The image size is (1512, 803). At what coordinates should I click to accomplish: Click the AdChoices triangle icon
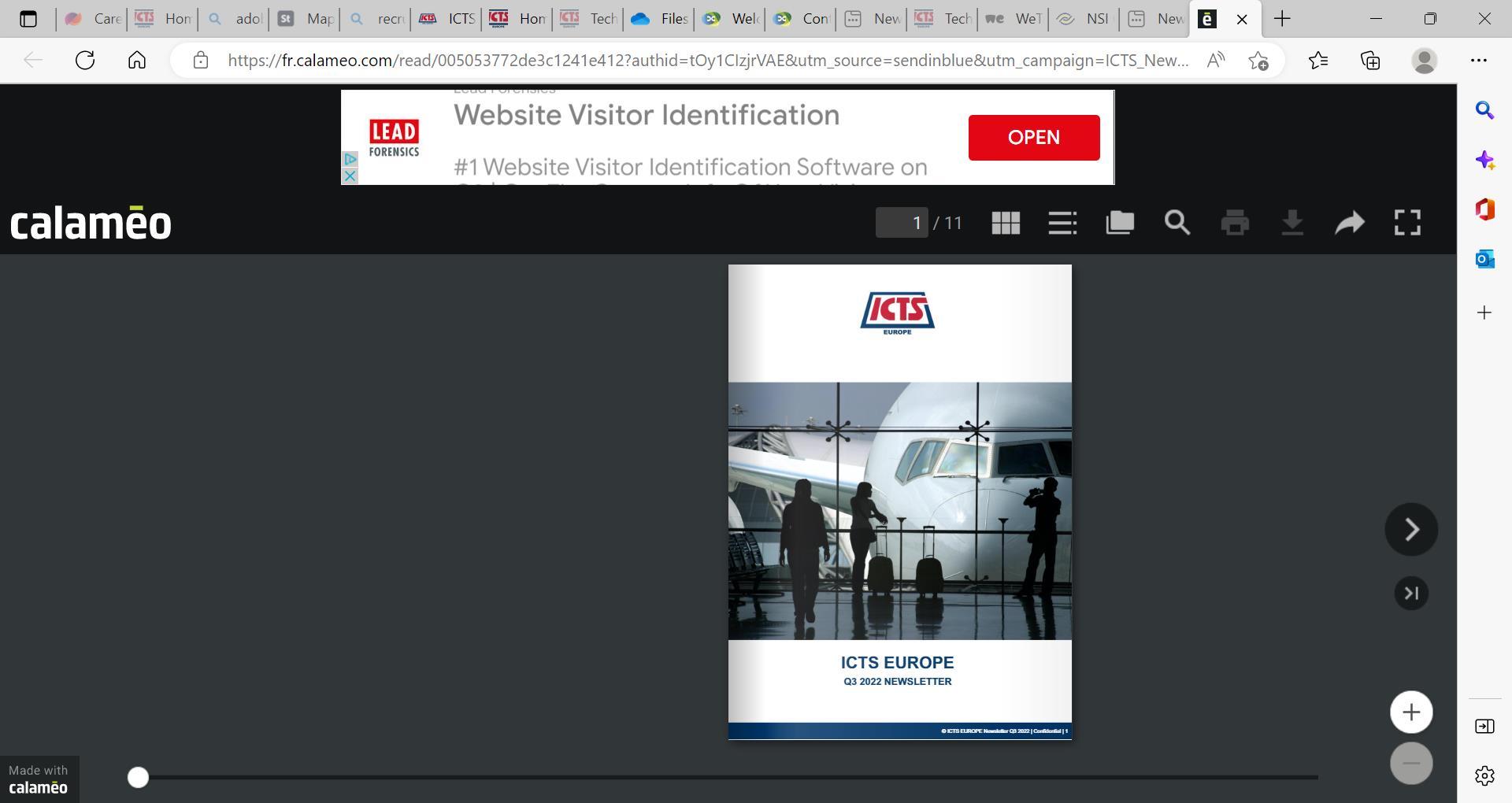[x=350, y=159]
